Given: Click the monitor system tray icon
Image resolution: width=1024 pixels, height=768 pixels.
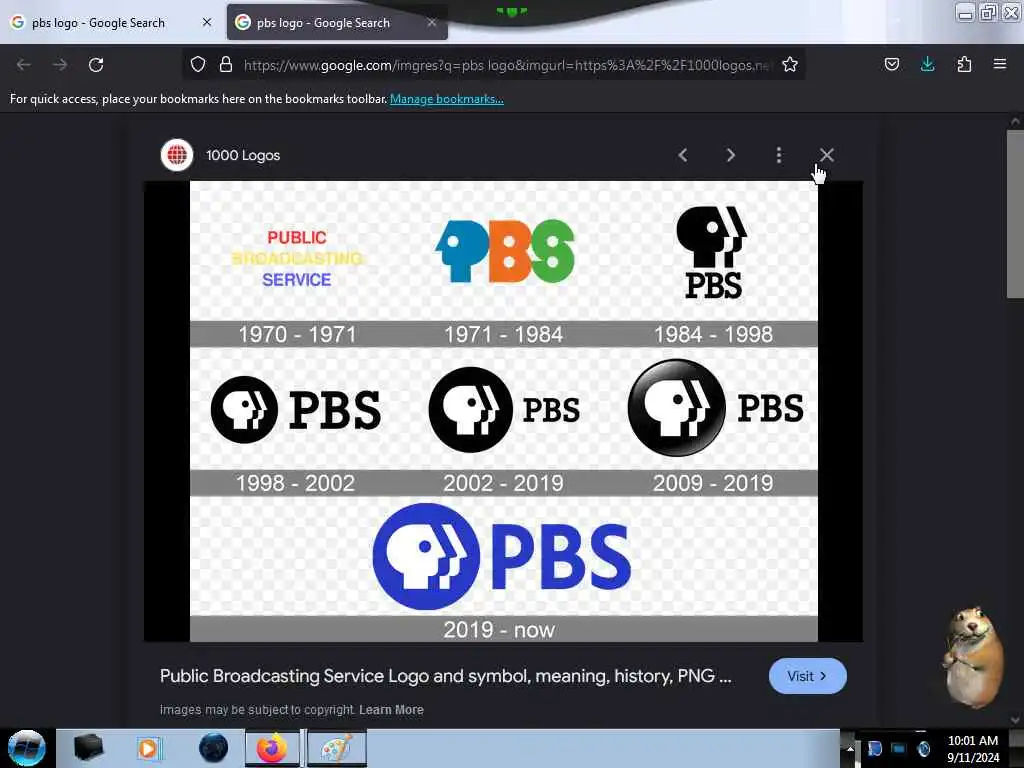Looking at the screenshot, I should [x=899, y=749].
